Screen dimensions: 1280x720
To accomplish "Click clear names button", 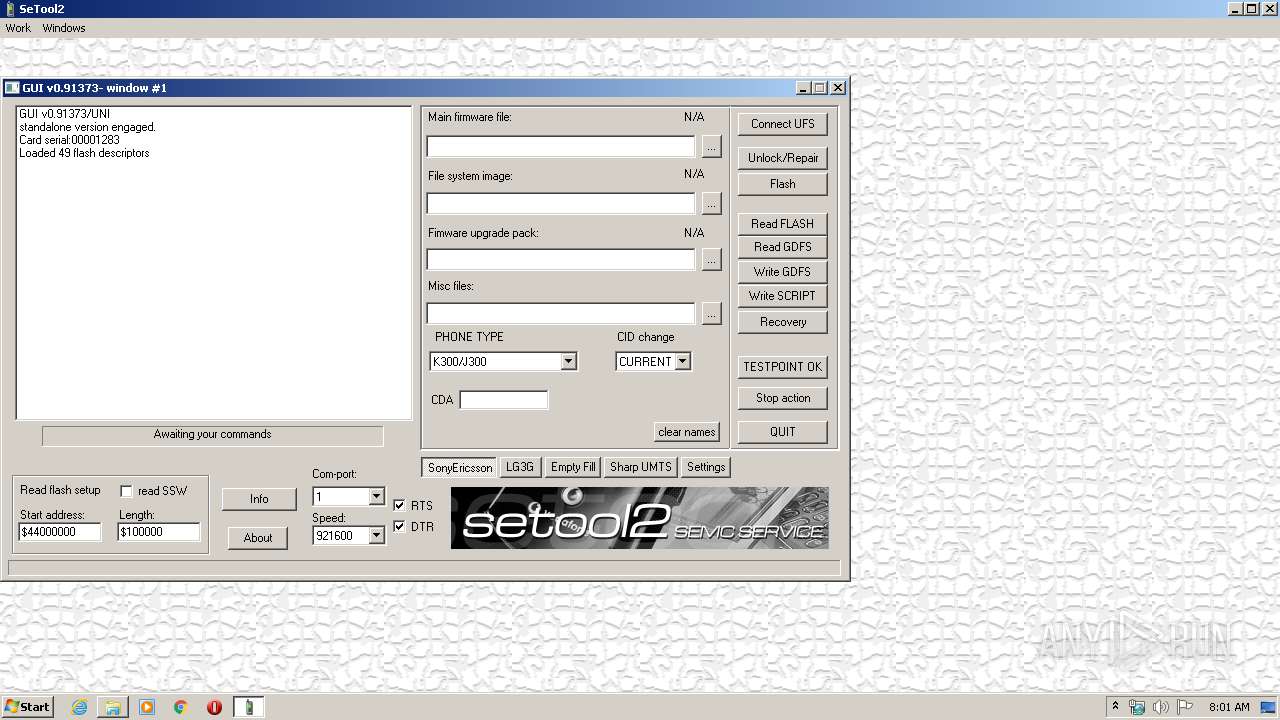I will coord(687,432).
